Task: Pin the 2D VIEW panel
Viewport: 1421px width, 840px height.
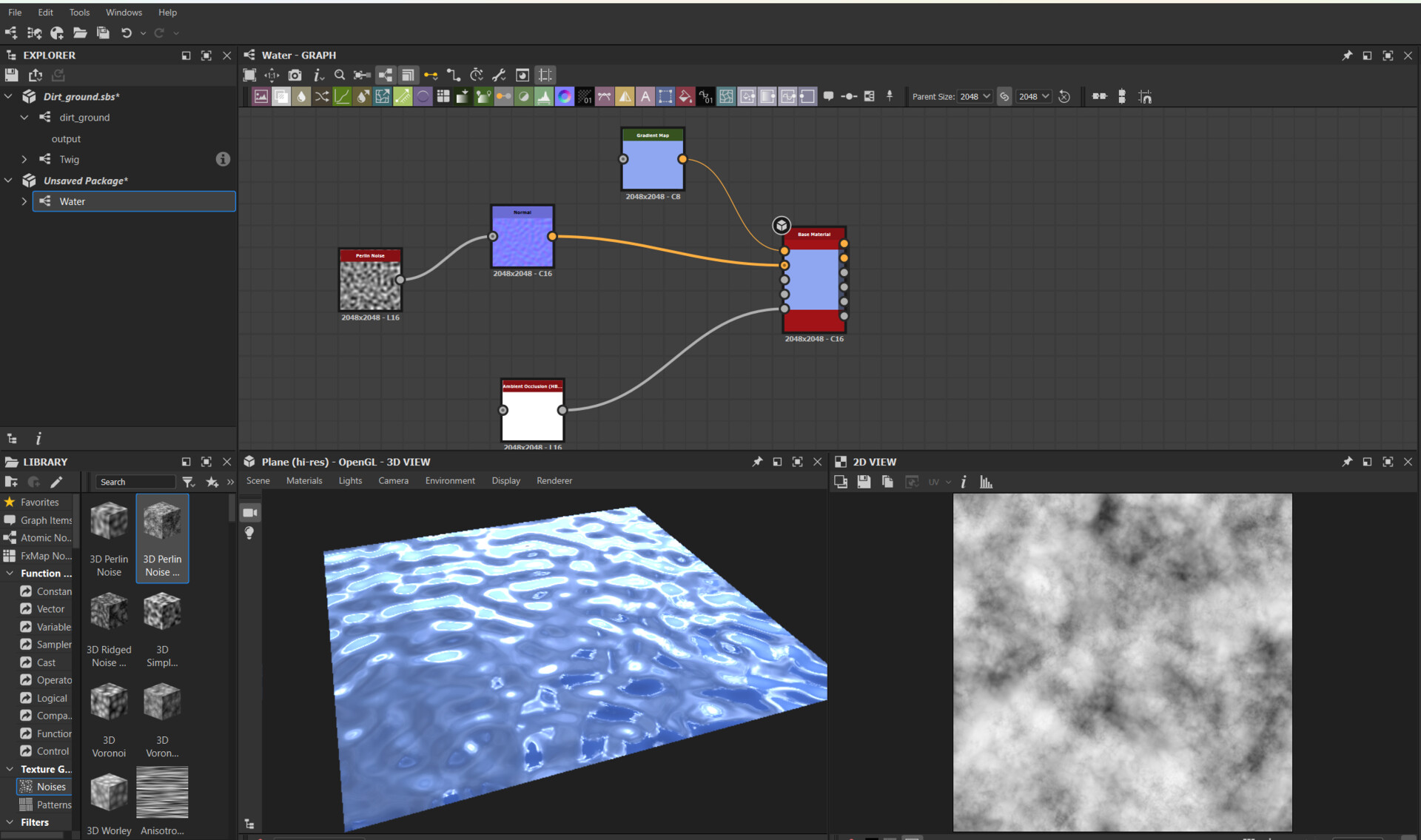Action: [x=1346, y=461]
